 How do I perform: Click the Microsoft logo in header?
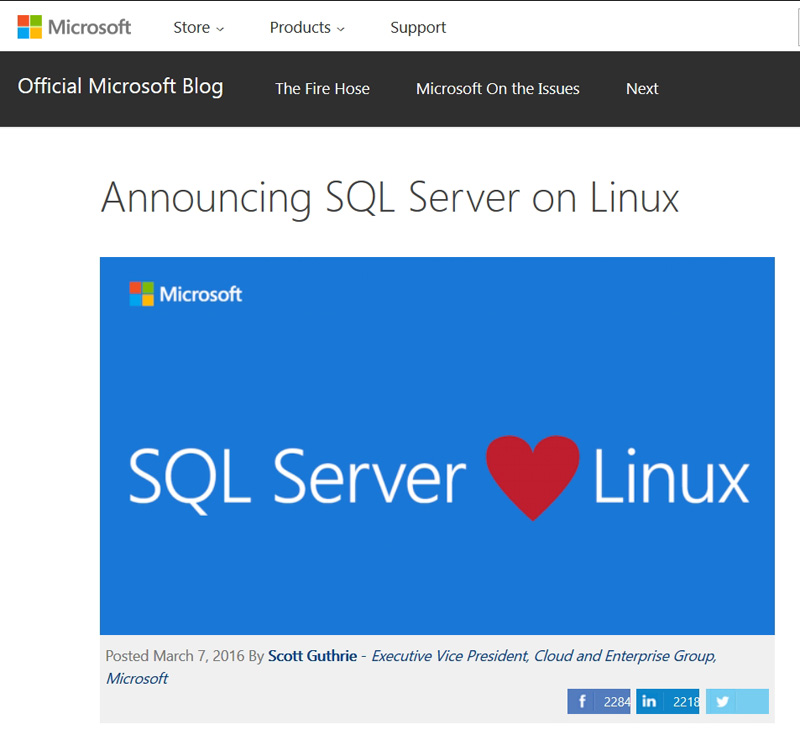pyautogui.click(x=74, y=27)
